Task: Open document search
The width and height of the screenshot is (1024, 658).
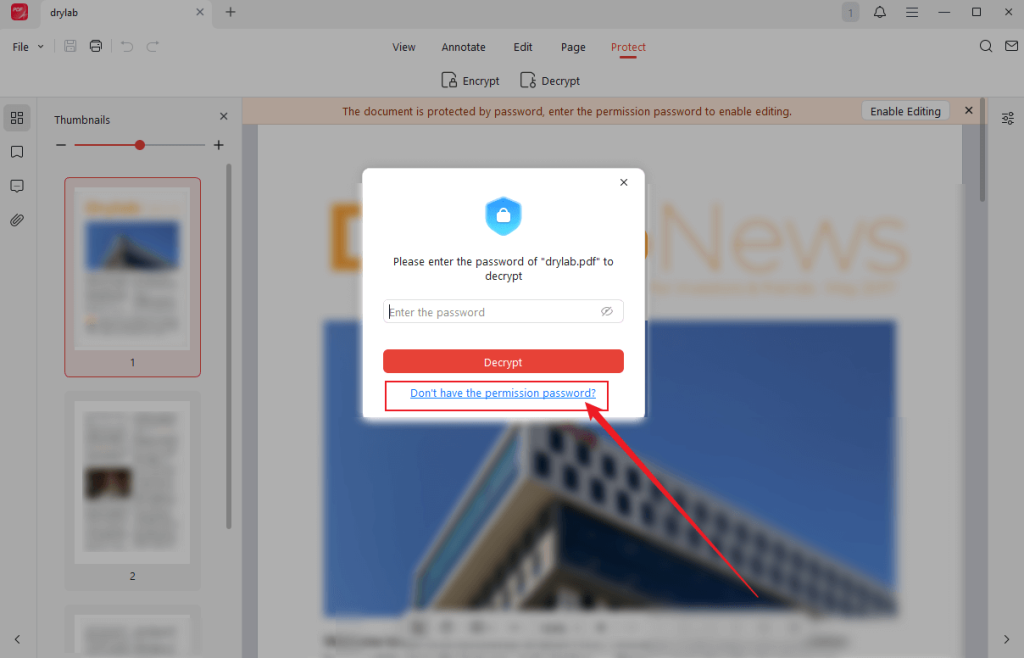Action: (x=986, y=46)
